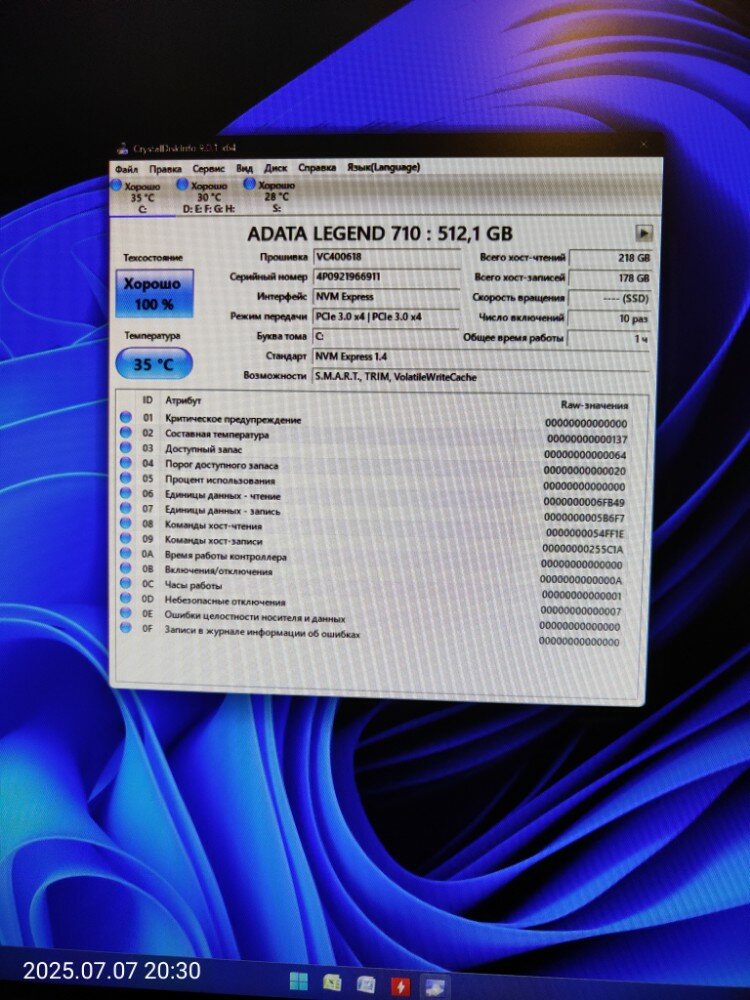Open the Правка menu

pos(165,169)
